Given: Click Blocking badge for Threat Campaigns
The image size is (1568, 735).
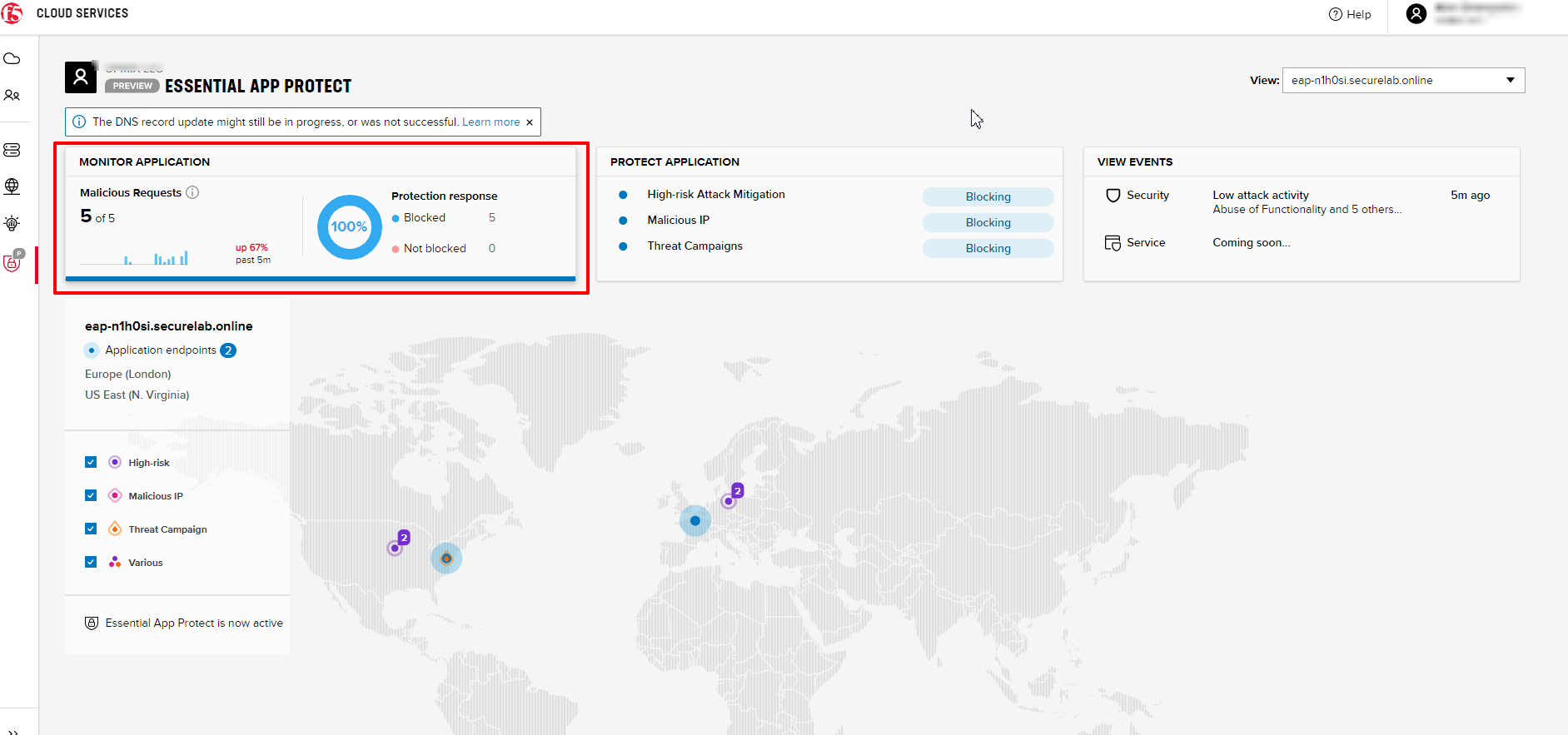Looking at the screenshot, I should pos(988,248).
